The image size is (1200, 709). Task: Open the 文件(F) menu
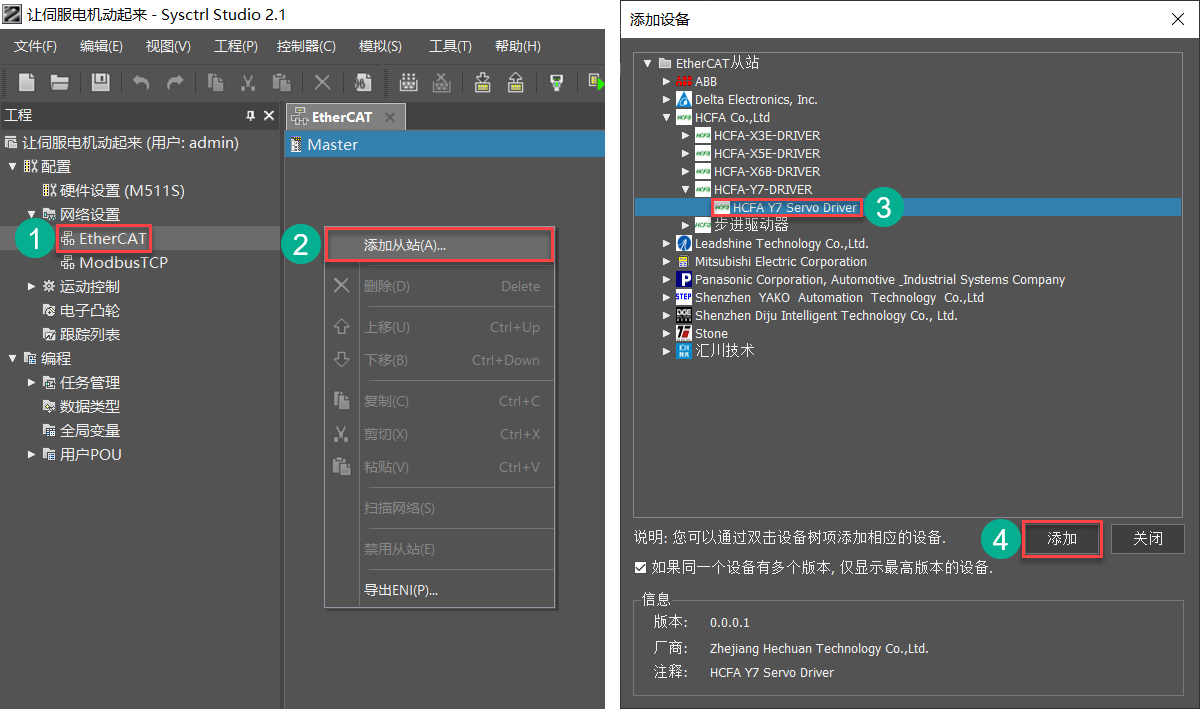click(x=35, y=46)
